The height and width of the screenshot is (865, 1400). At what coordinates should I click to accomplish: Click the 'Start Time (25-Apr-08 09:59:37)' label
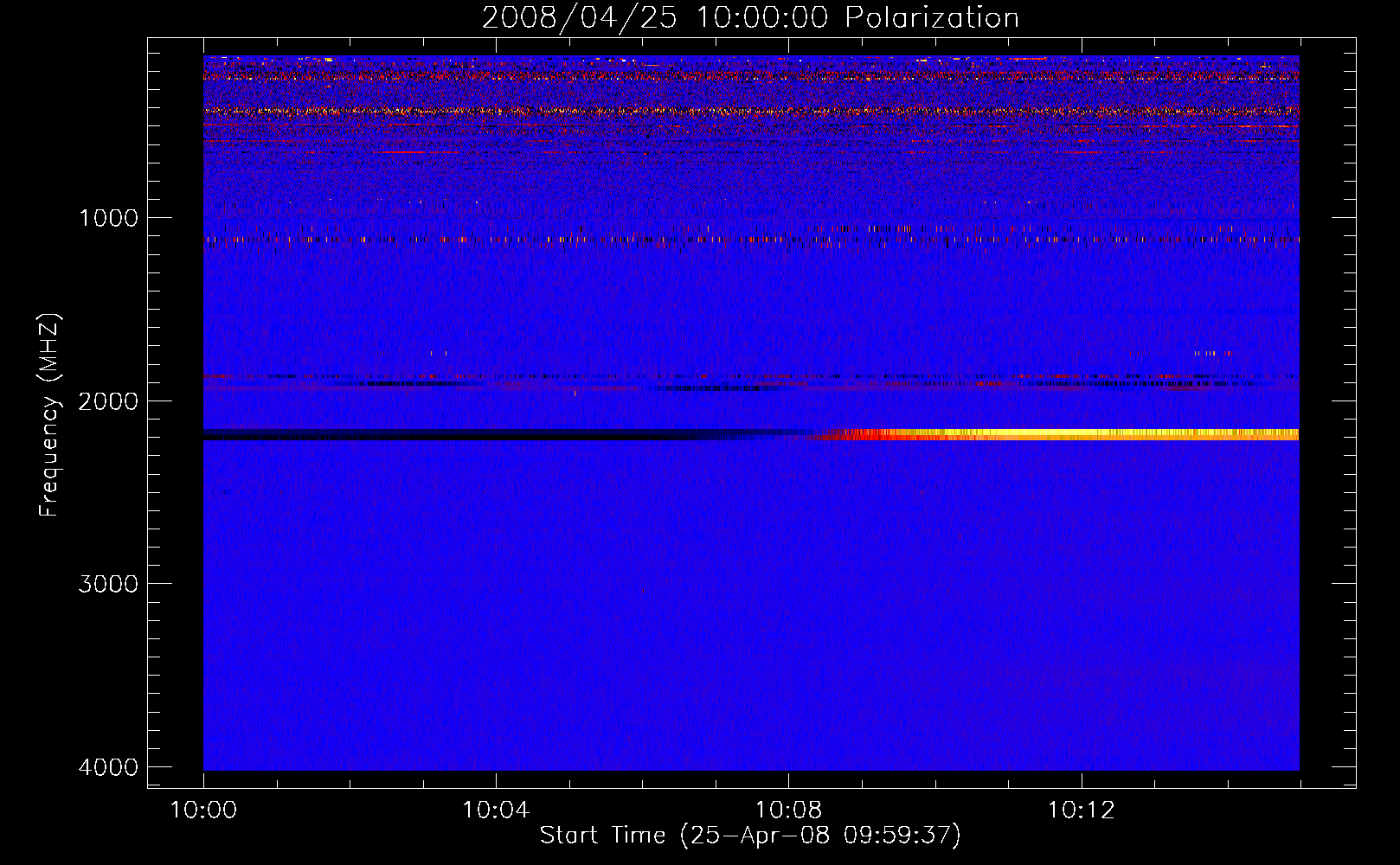(x=750, y=836)
